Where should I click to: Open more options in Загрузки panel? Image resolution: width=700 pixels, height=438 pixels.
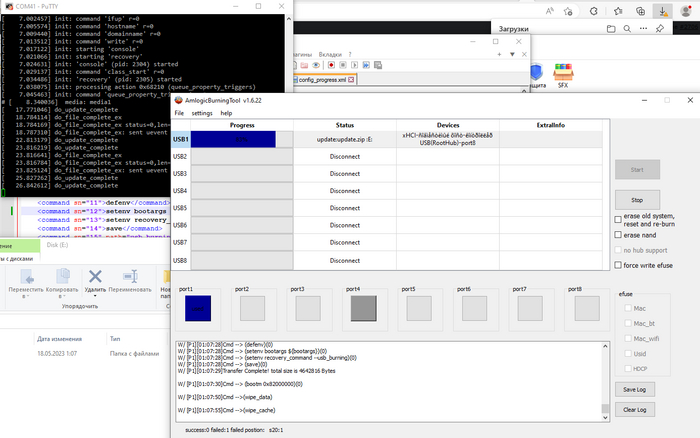click(643, 29)
